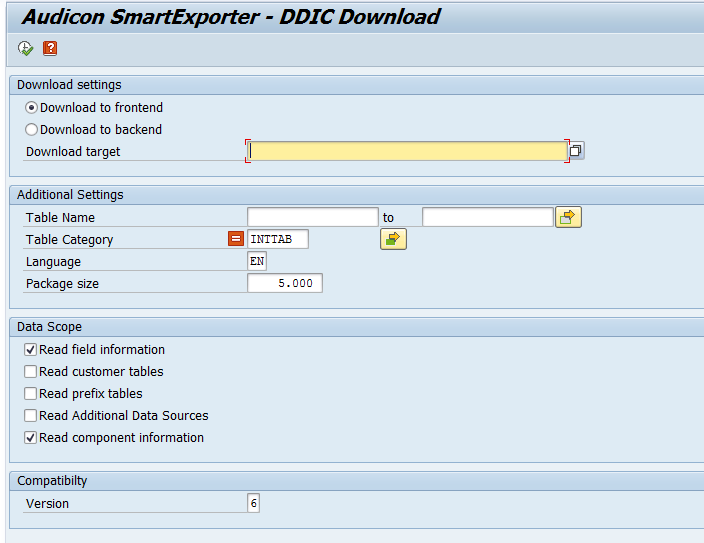This screenshot has width=704, height=543.
Task: Click the Package size field 5.000
Action: click(285, 283)
